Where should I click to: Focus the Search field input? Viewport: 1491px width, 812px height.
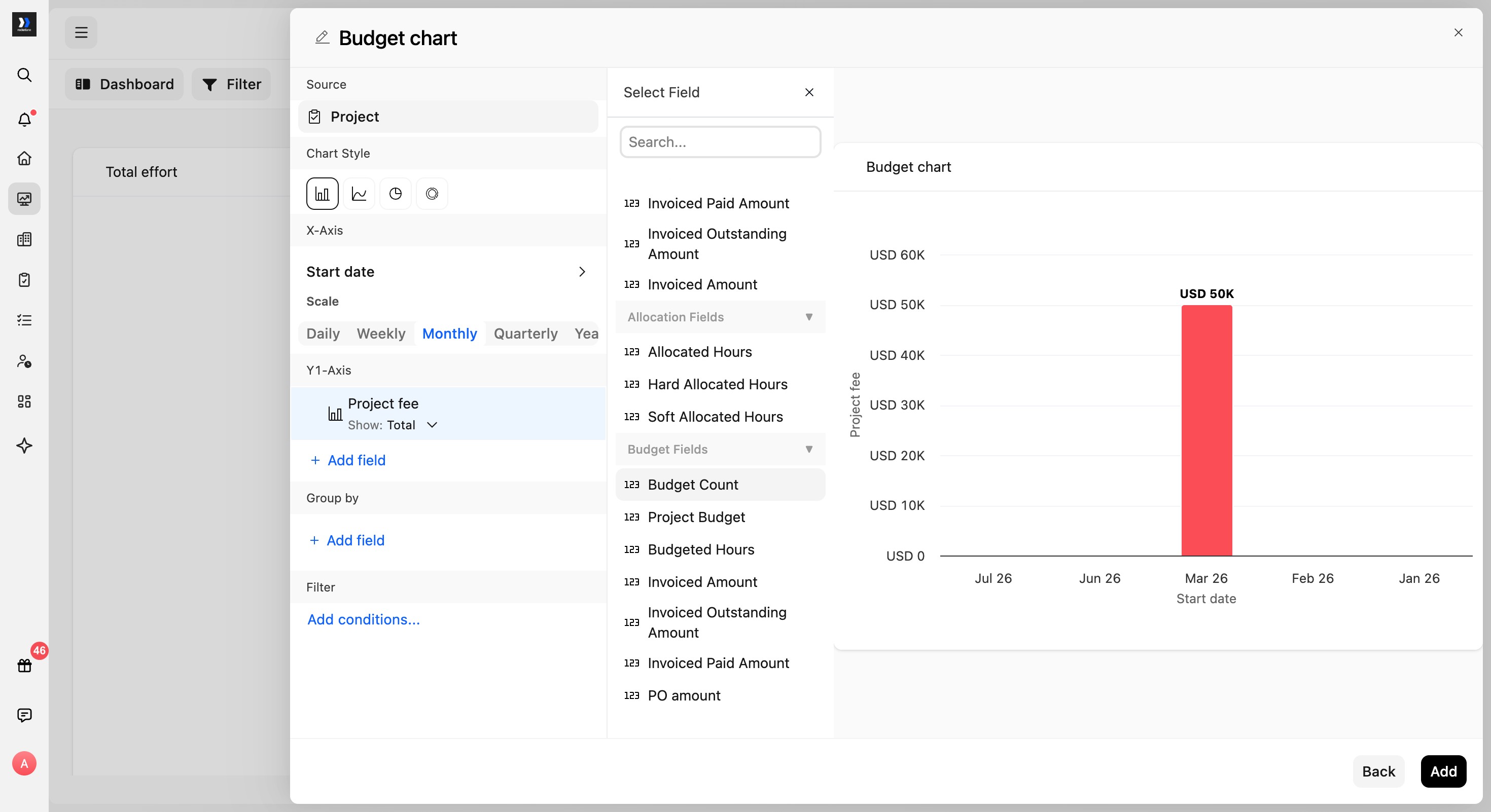[720, 142]
